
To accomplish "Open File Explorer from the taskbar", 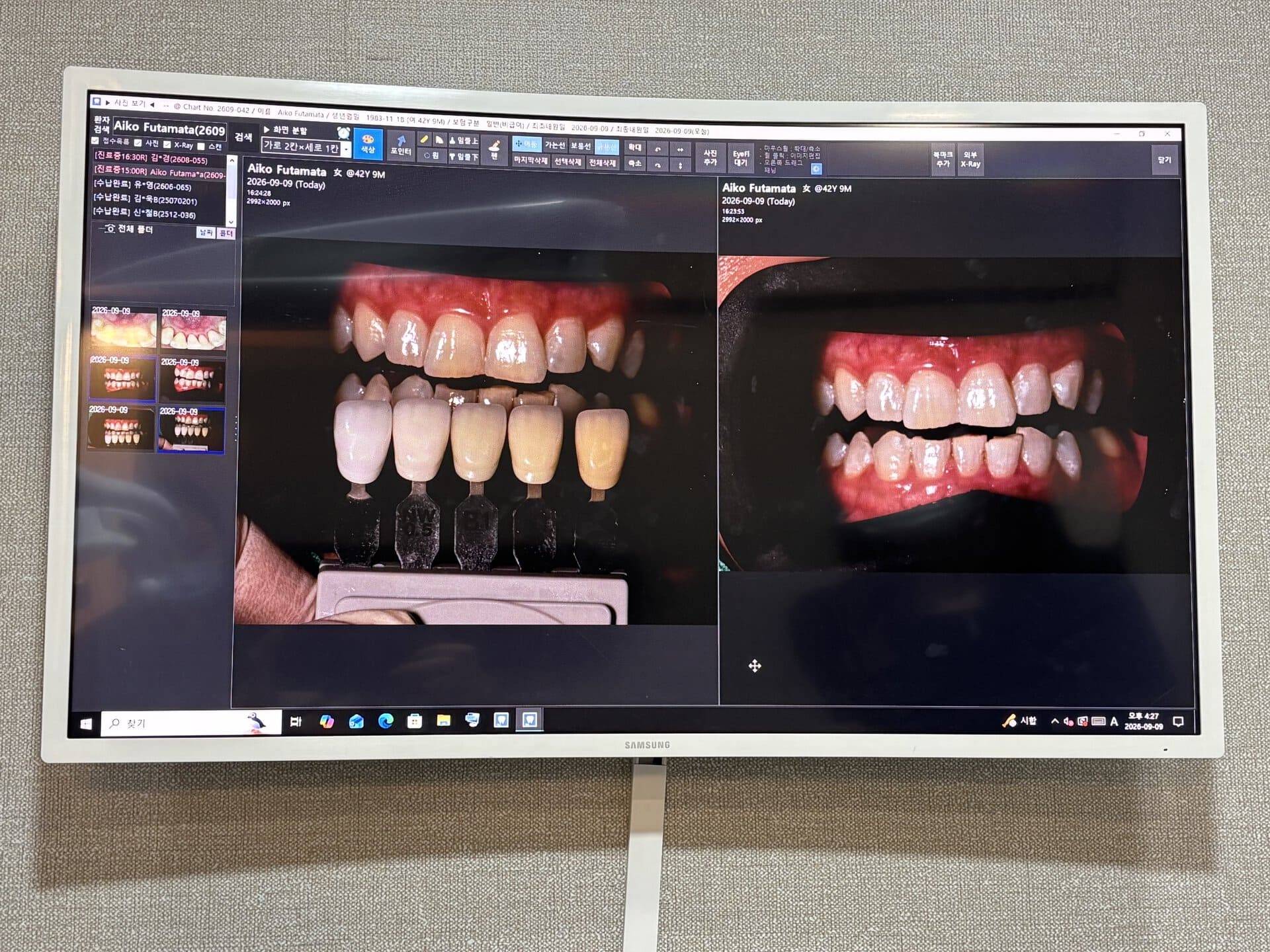I will pyautogui.click(x=443, y=721).
